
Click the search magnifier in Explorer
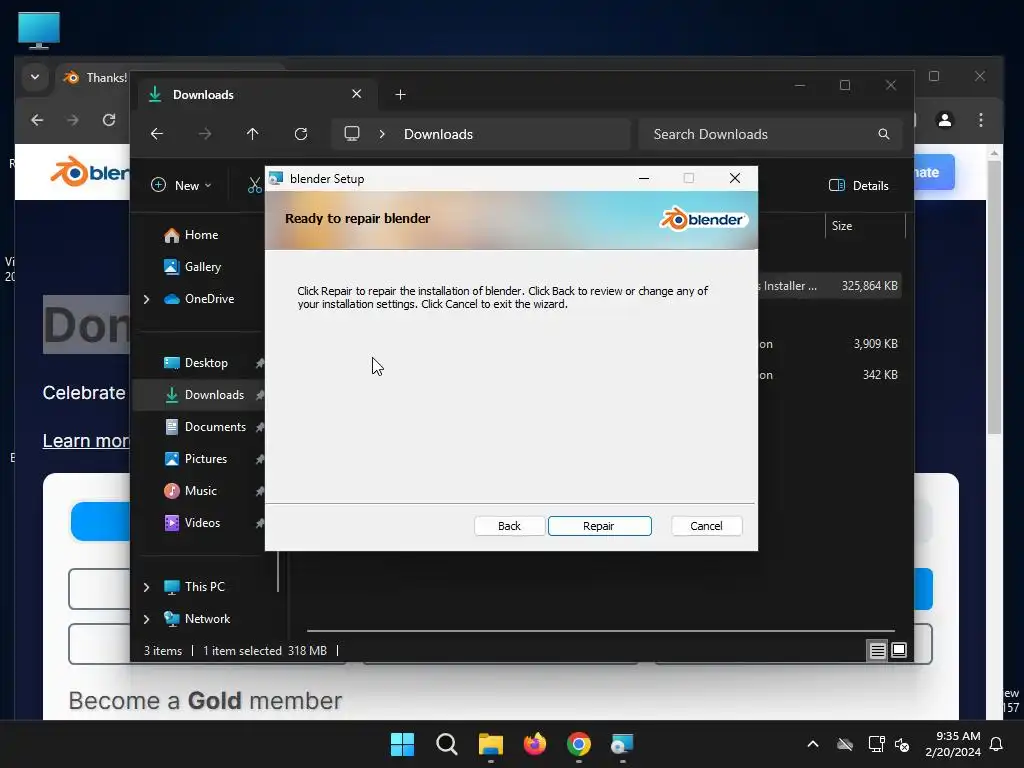[884, 134]
